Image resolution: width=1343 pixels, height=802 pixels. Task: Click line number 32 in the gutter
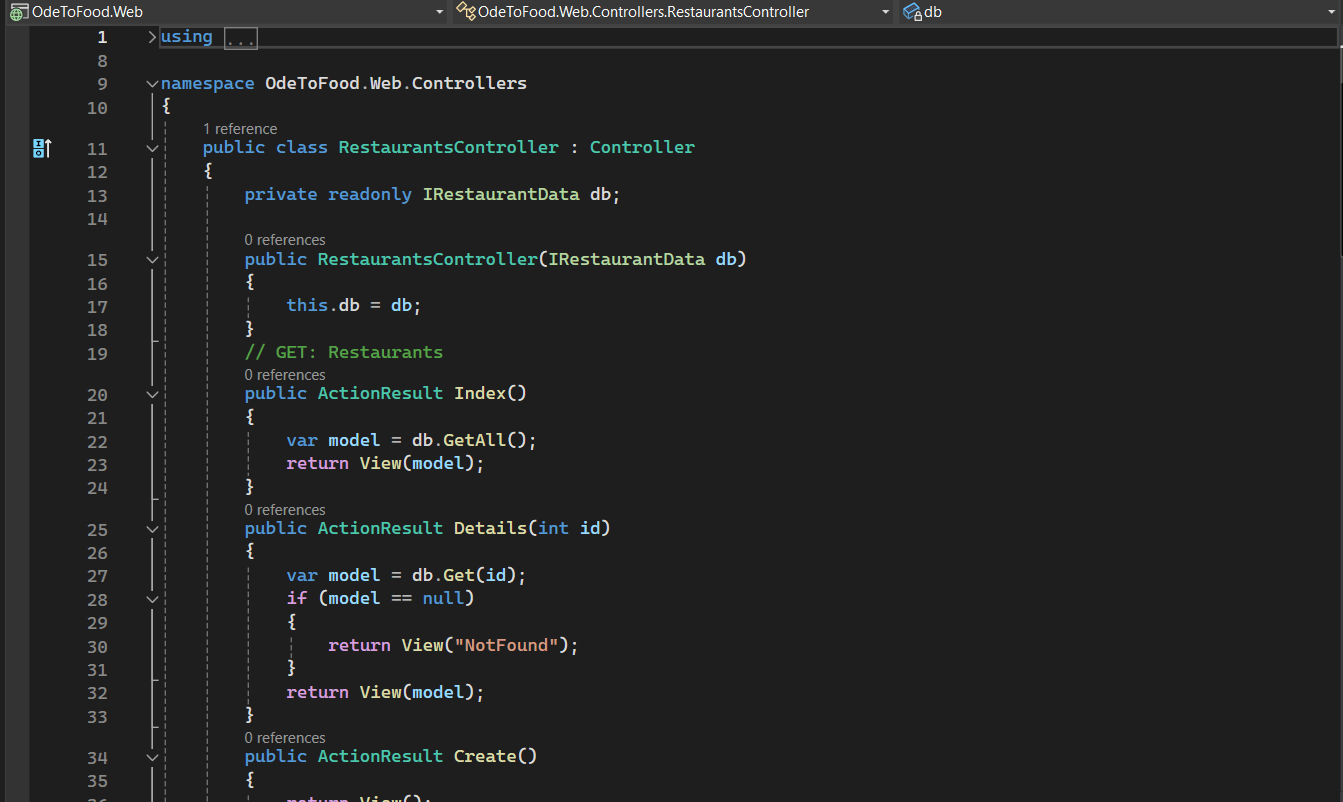point(97,693)
